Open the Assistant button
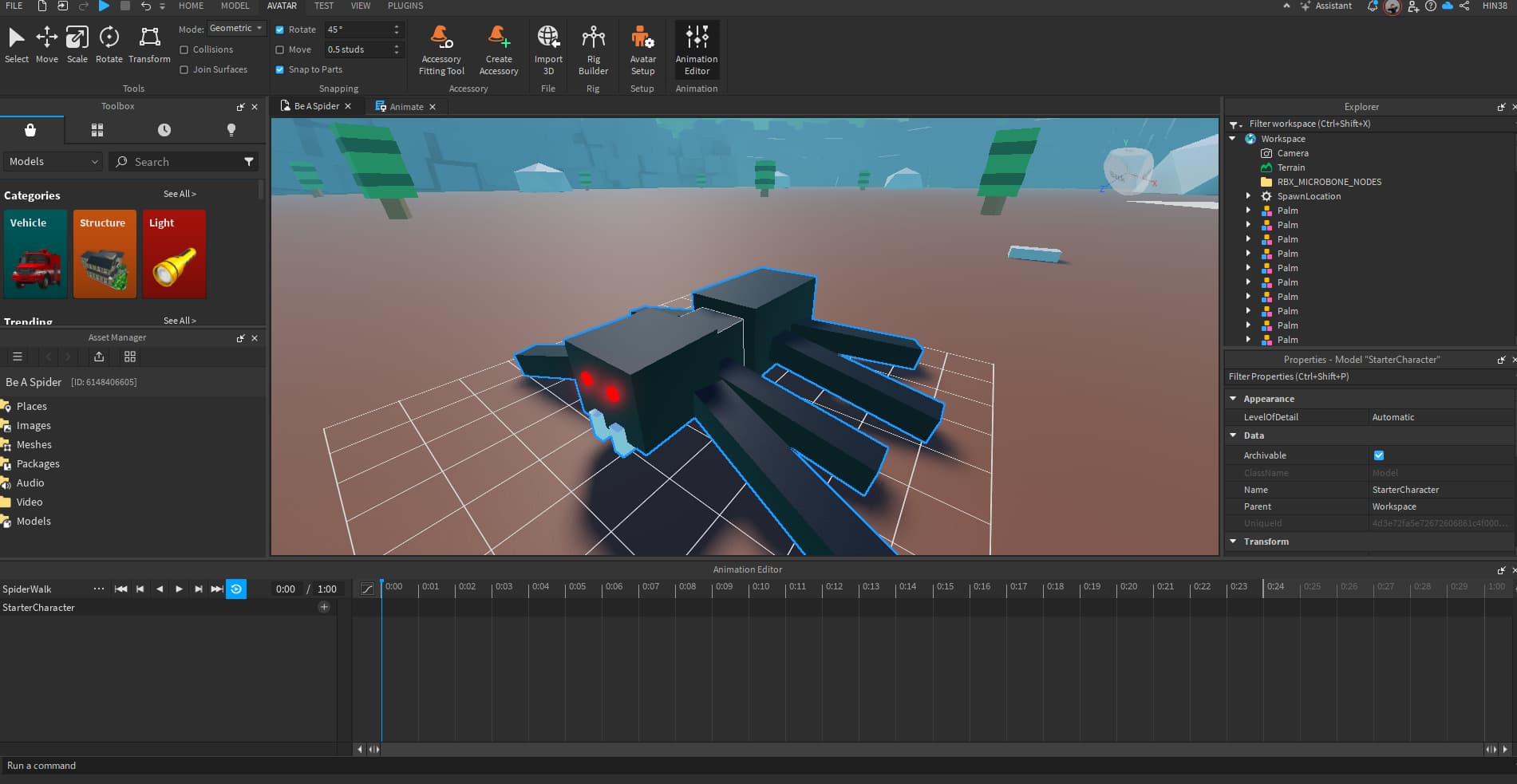This screenshot has width=1517, height=784. coord(1326,6)
